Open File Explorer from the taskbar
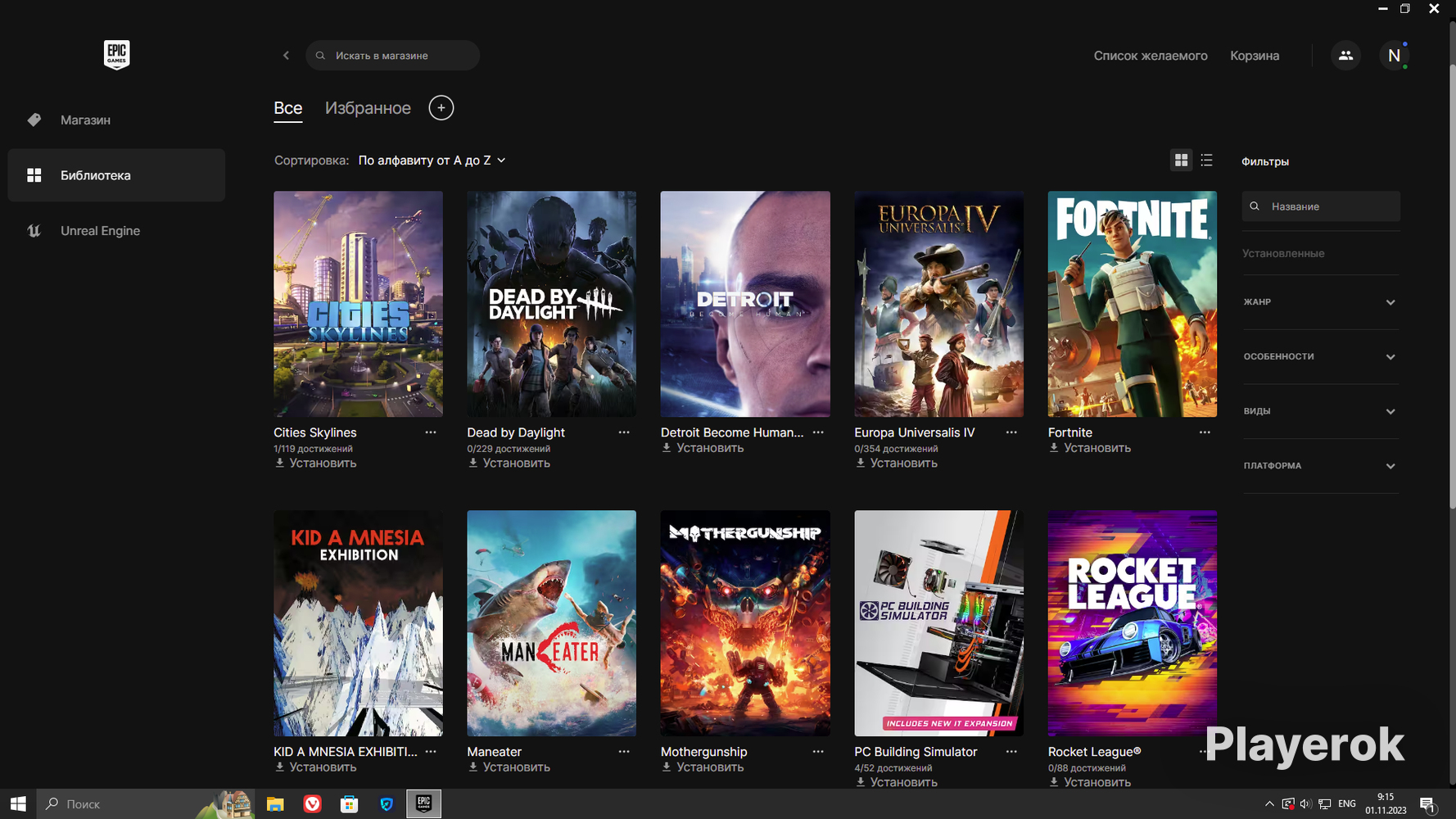The image size is (1456, 819). 275,804
